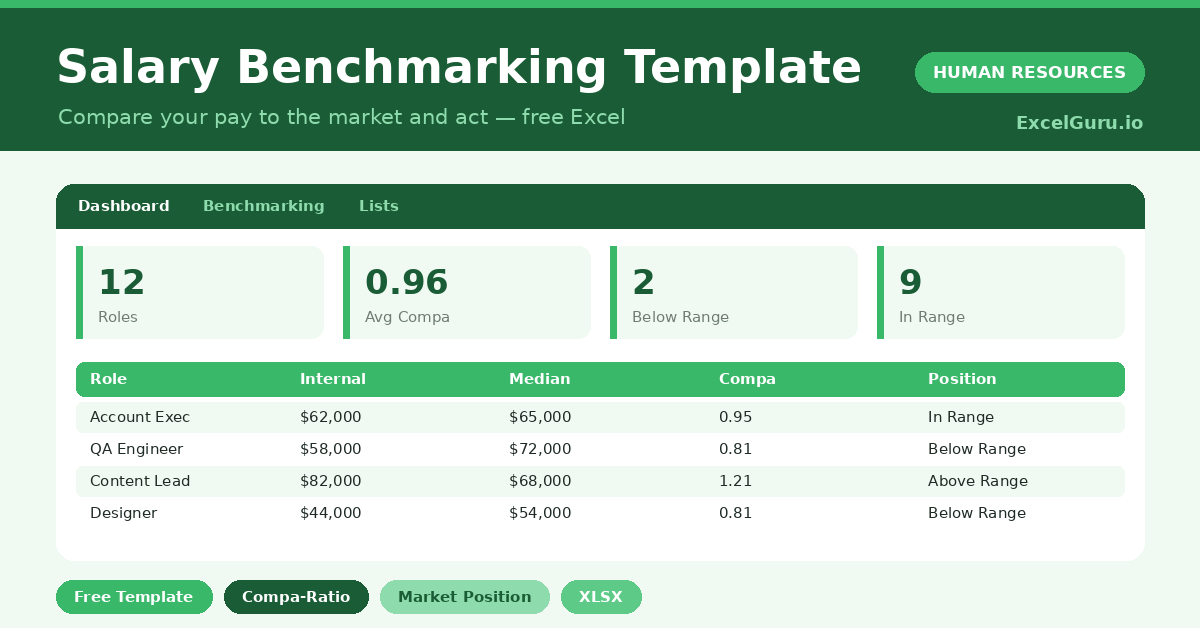
Task: Click the HUMAN RESOURCES badge
Action: point(1029,72)
